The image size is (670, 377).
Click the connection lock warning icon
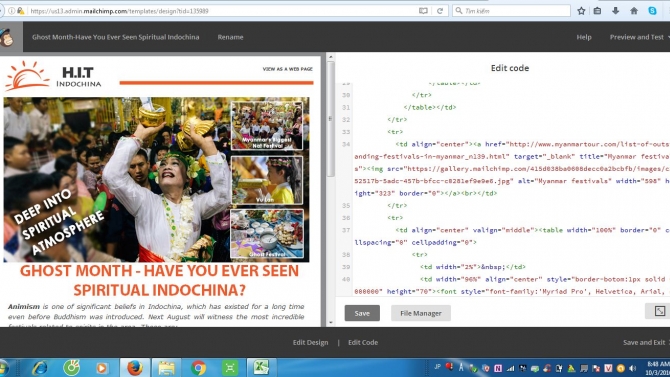(x=21, y=11)
